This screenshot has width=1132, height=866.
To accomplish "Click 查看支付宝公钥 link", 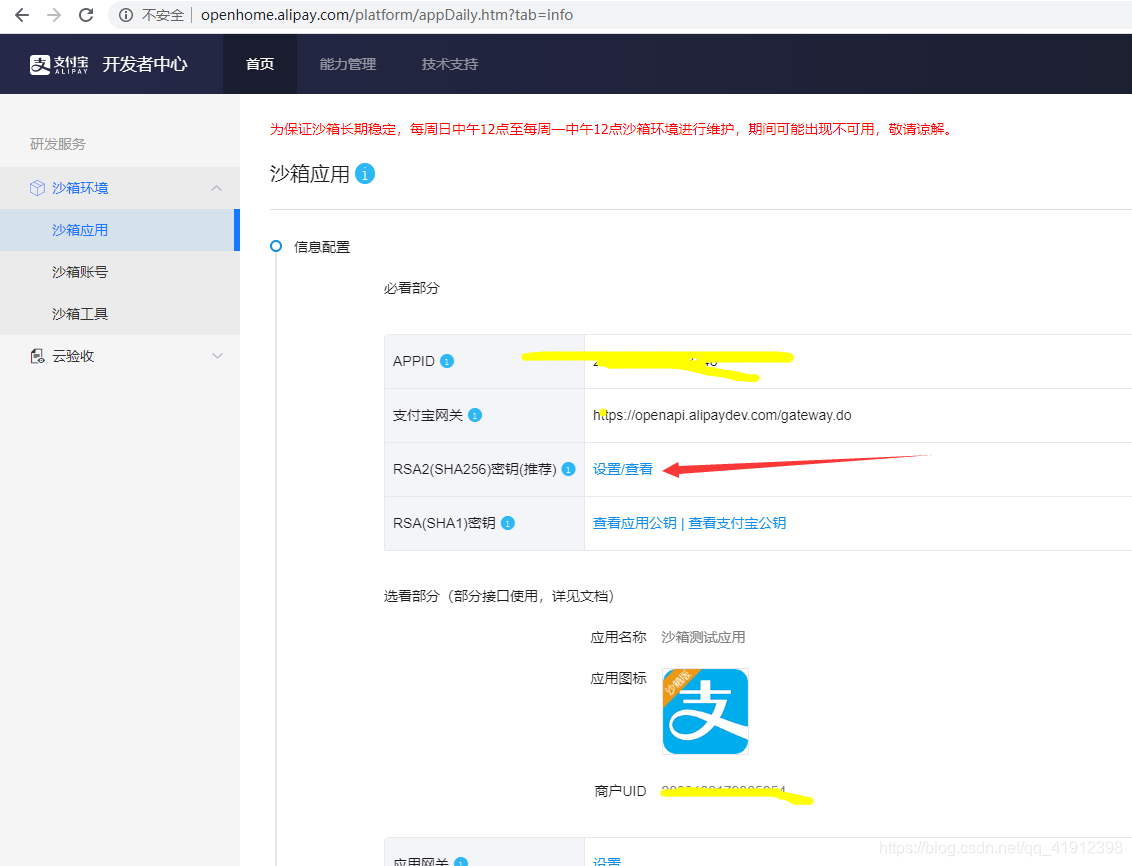I will click(x=737, y=523).
